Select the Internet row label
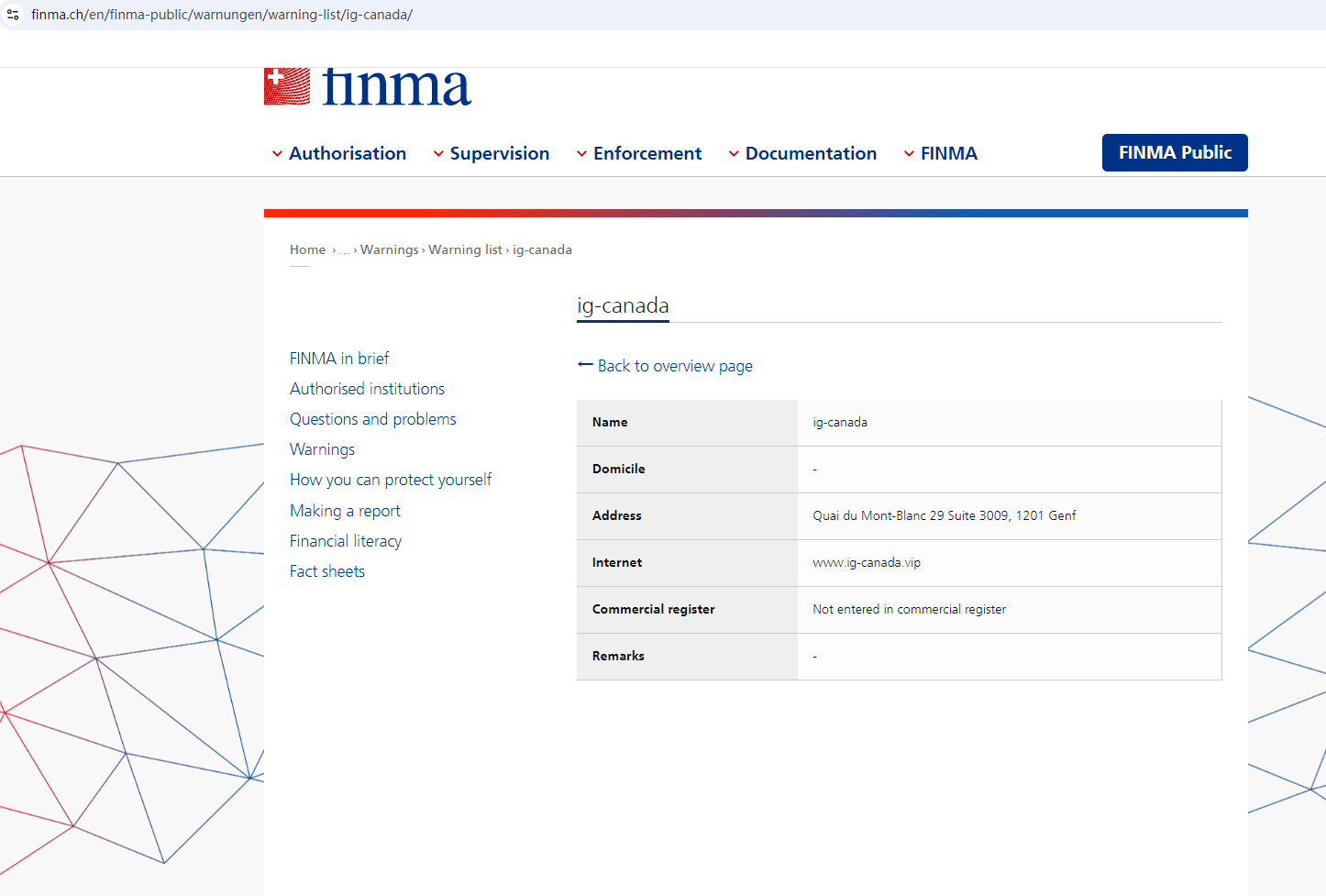The width and height of the screenshot is (1326, 896). [x=617, y=562]
